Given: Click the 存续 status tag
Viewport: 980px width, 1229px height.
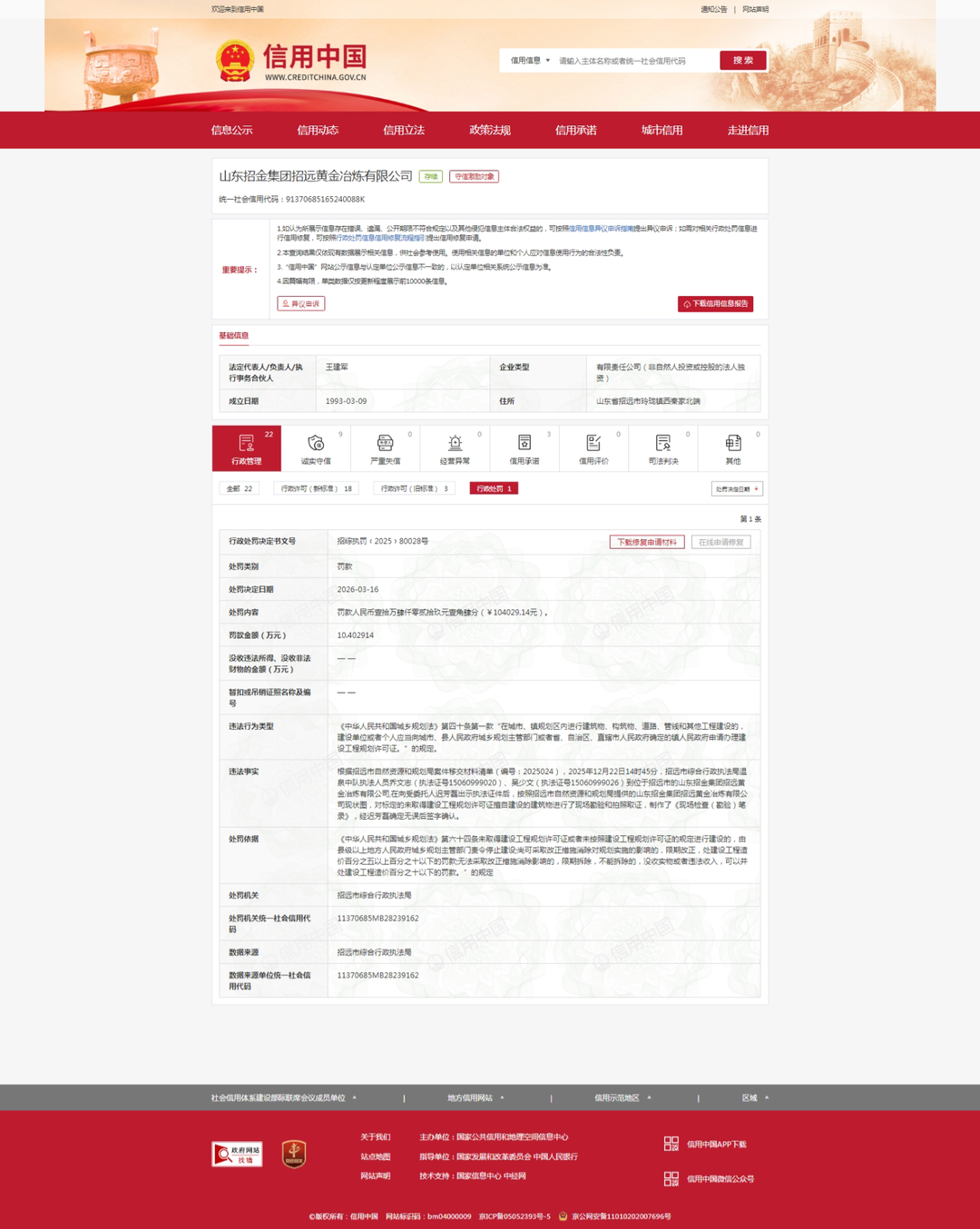Looking at the screenshot, I should pyautogui.click(x=431, y=176).
